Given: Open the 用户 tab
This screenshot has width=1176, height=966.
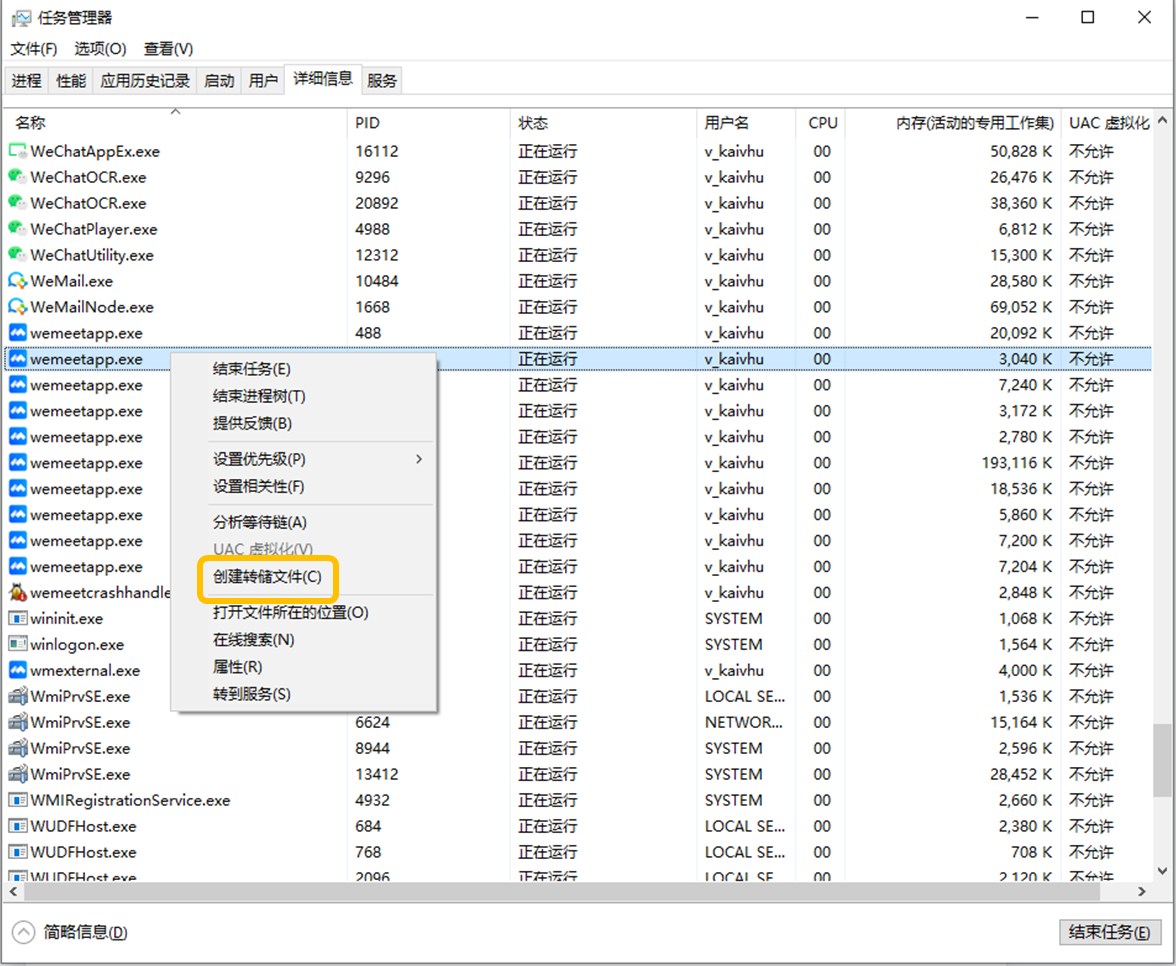Looking at the screenshot, I should pyautogui.click(x=263, y=80).
